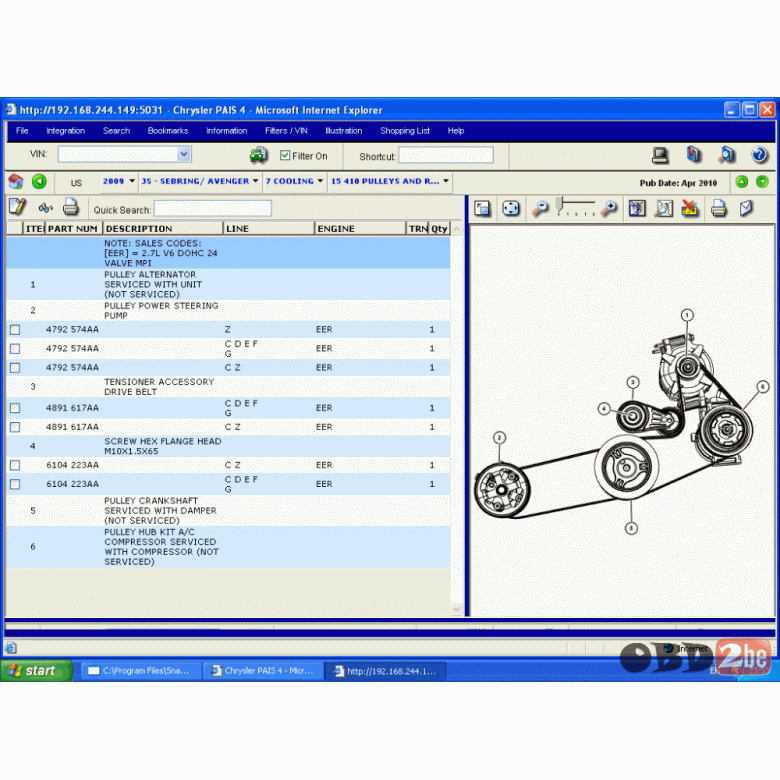The width and height of the screenshot is (780, 780).
Task: Zoom in the illustration with plus magnifier
Action: 609,208
